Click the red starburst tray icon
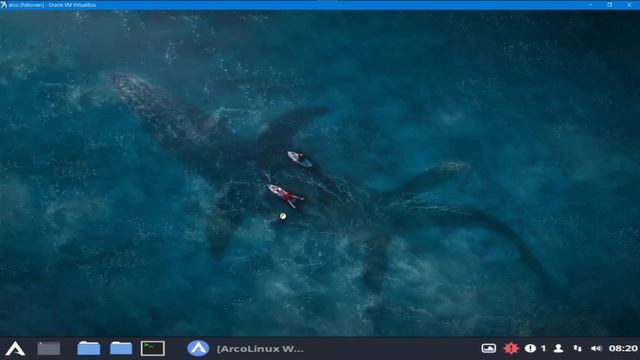Image resolution: width=640 pixels, height=360 pixels. pyautogui.click(x=511, y=349)
